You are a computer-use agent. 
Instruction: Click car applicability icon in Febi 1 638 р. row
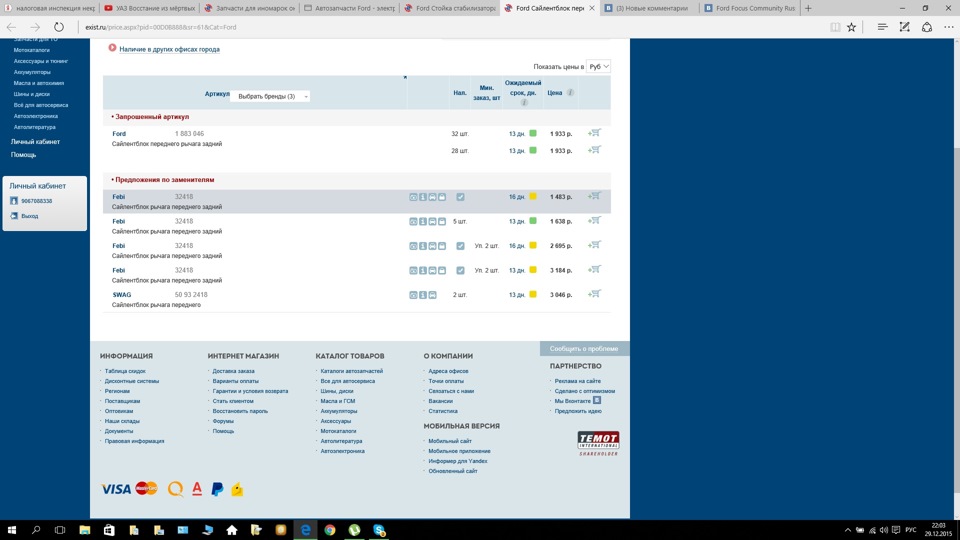click(432, 222)
